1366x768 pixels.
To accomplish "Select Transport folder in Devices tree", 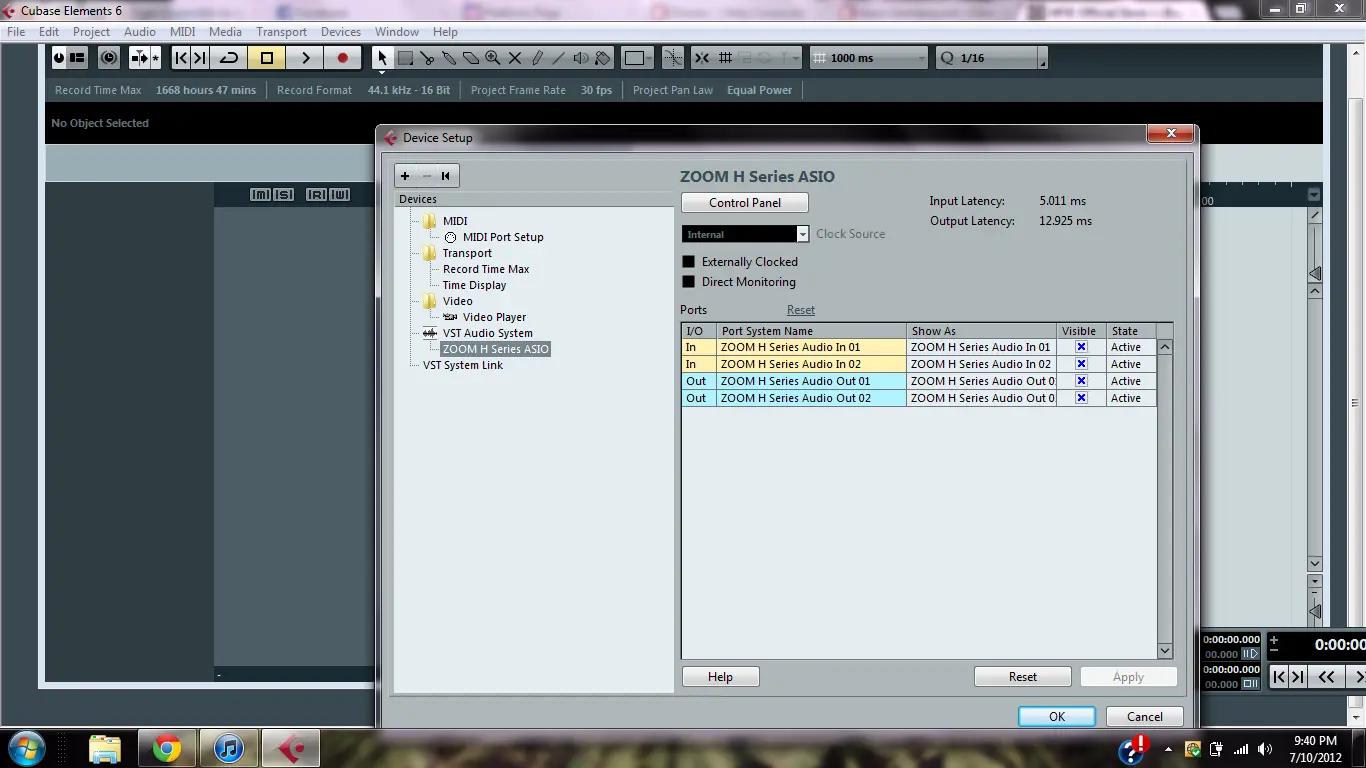I will 467,253.
